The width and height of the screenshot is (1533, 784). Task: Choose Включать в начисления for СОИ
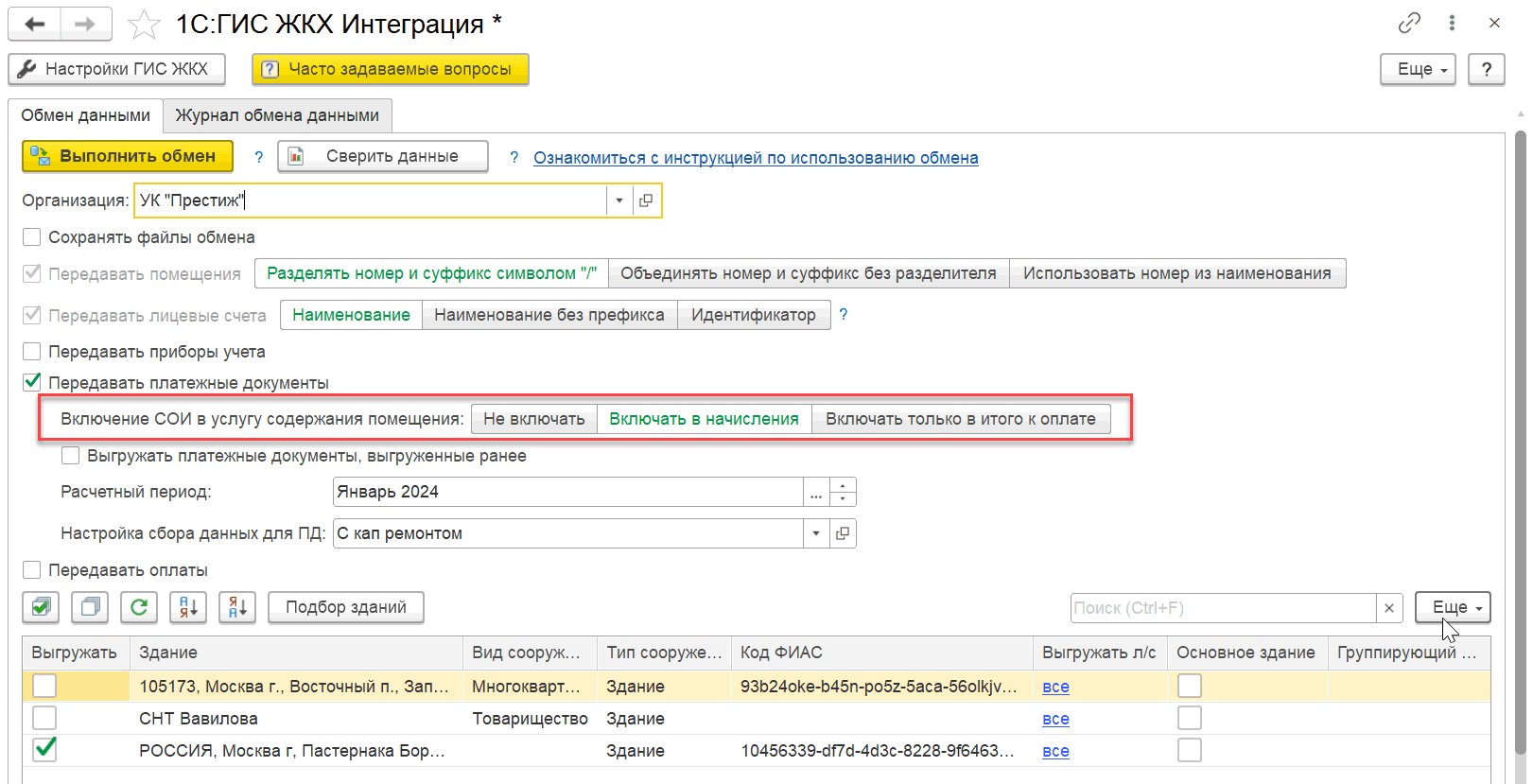pyautogui.click(x=705, y=419)
